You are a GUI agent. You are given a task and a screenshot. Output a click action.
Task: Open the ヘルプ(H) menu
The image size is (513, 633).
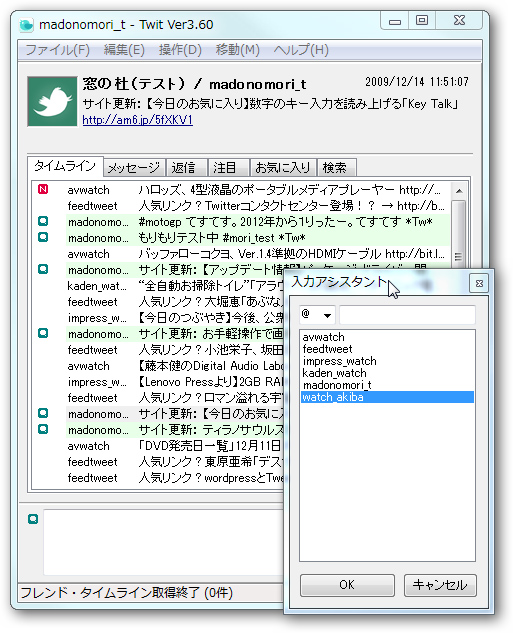[x=301, y=50]
